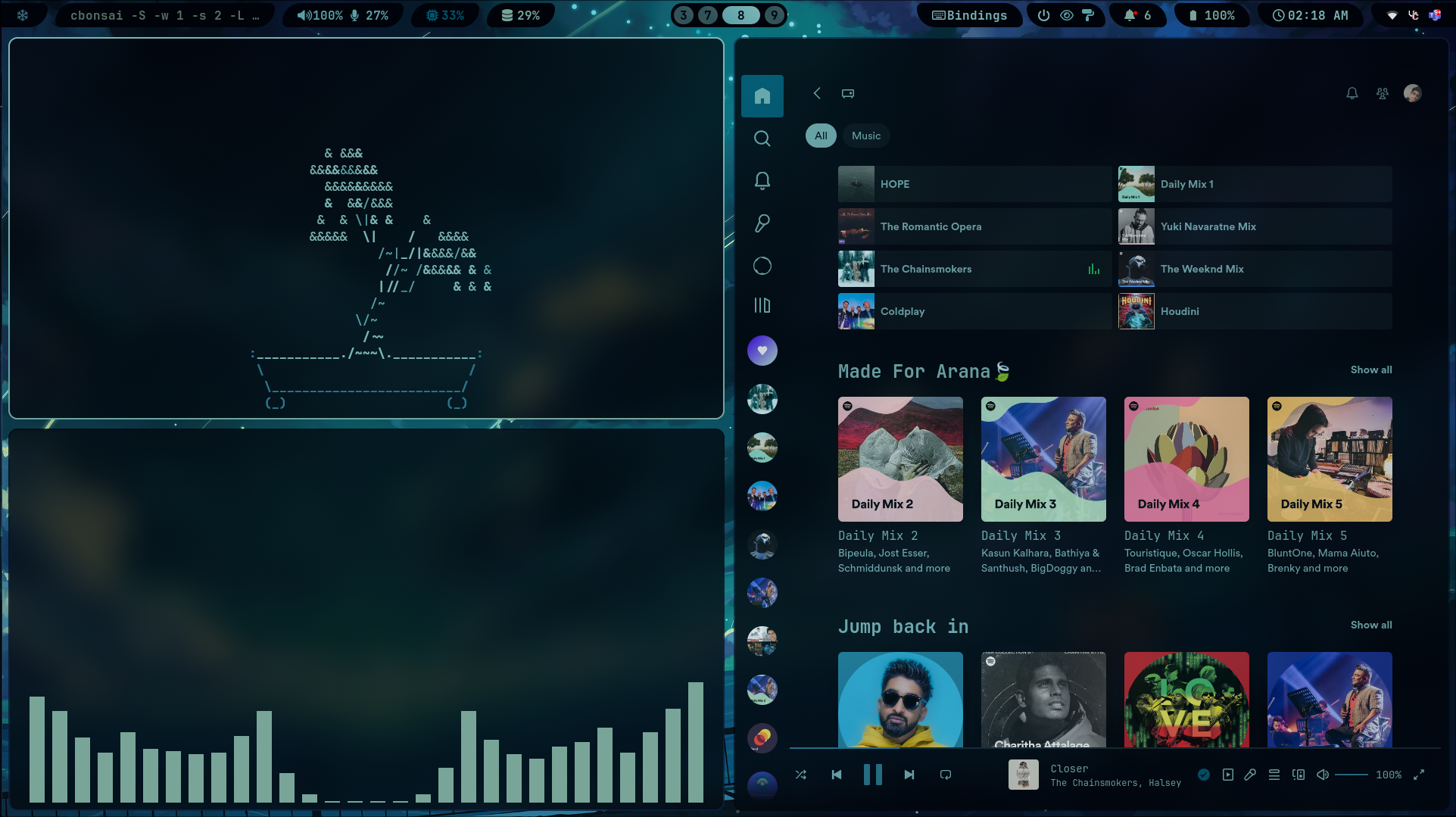Open the Bindings keyboard module in top bar
Image resolution: width=1456 pixels, height=817 pixels.
coord(969,15)
